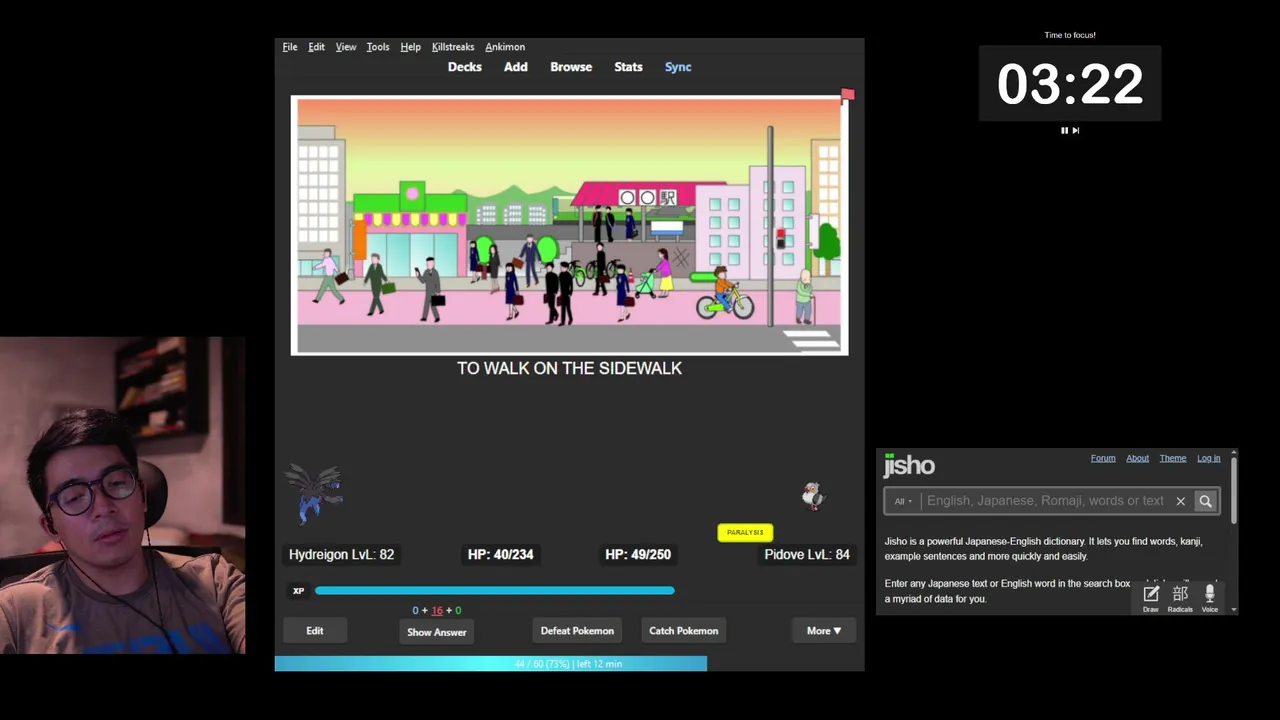Click the '03:22' timer display

pyautogui.click(x=1070, y=83)
